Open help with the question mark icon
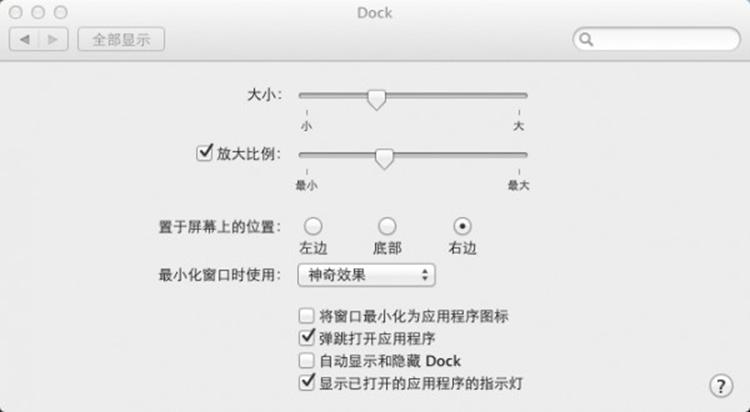This screenshot has width=750, height=412. point(721,385)
